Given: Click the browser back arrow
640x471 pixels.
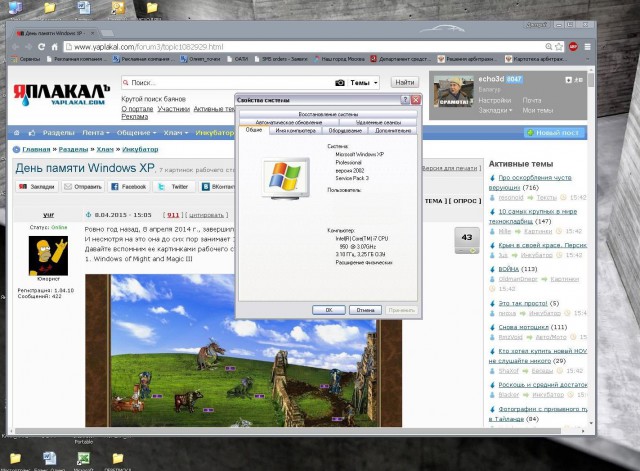Looking at the screenshot, I should (16, 47).
